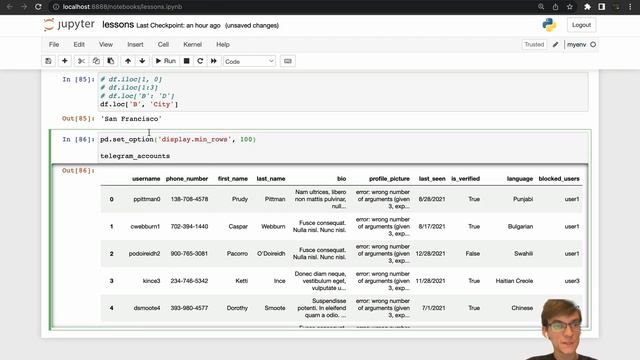Paste cells below icon

[x=111, y=61]
